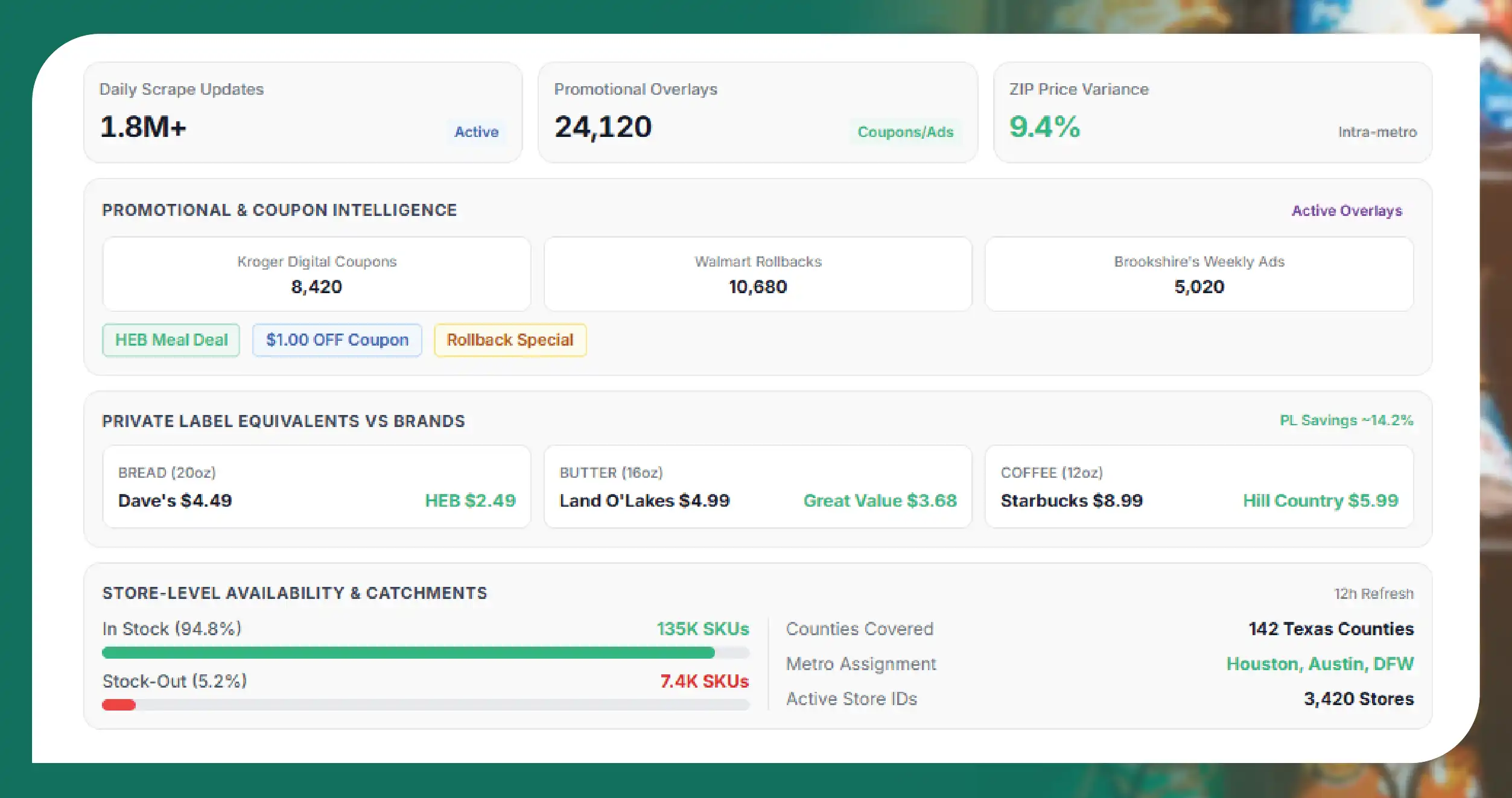Open the Kroger Digital Coupons card
Screen dimensions: 1512x798
click(317, 274)
